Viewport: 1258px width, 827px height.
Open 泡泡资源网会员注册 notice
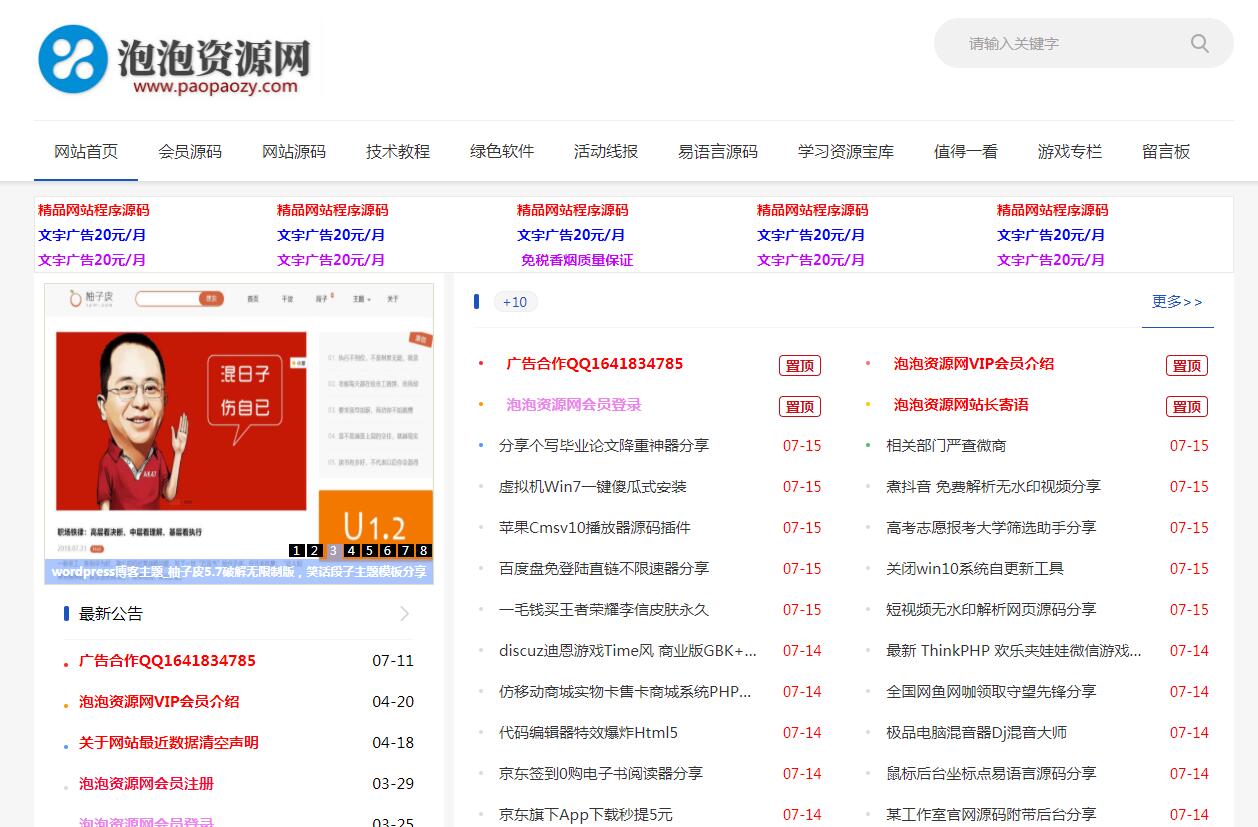coord(147,784)
